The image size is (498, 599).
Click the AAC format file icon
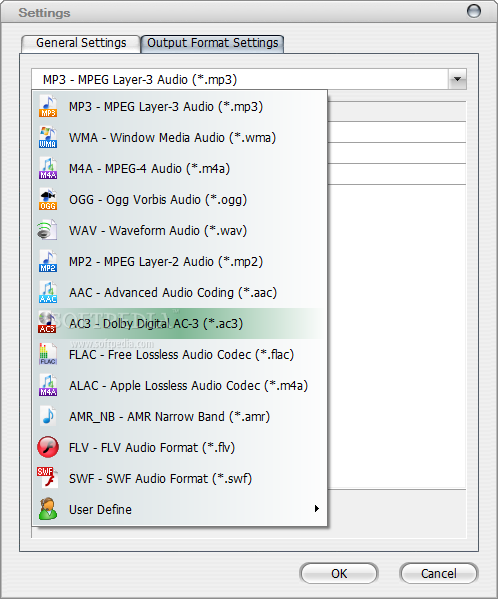pyautogui.click(x=48, y=292)
